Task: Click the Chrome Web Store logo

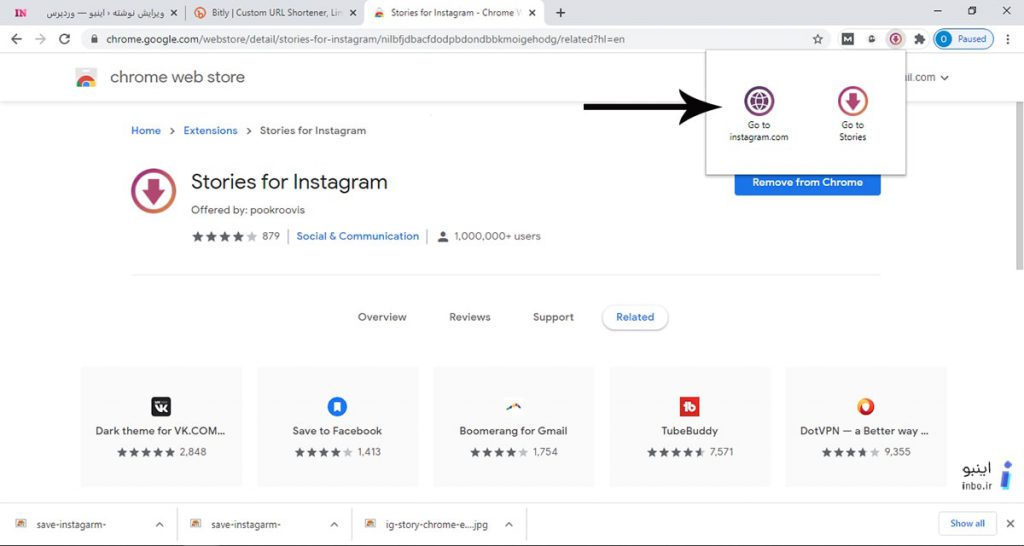Action: click(86, 77)
